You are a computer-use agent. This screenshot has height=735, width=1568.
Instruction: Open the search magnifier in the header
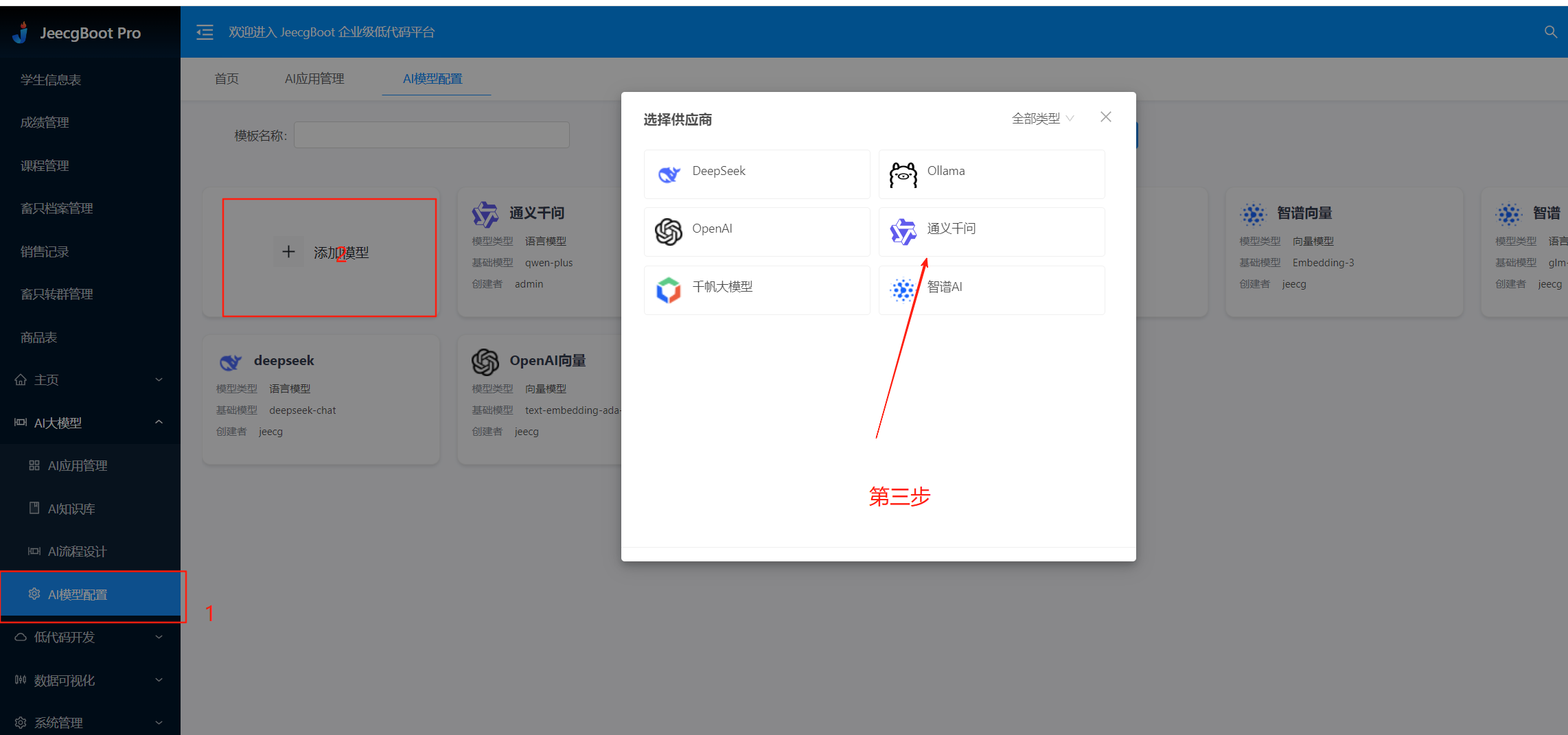tap(1550, 32)
